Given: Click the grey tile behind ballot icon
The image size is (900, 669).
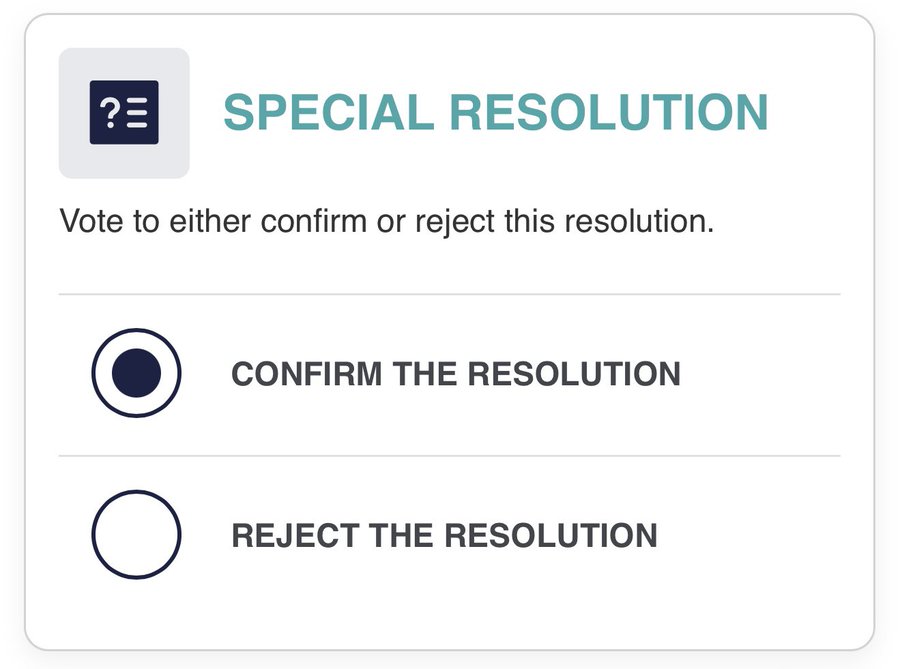Looking at the screenshot, I should pyautogui.click(x=124, y=113).
